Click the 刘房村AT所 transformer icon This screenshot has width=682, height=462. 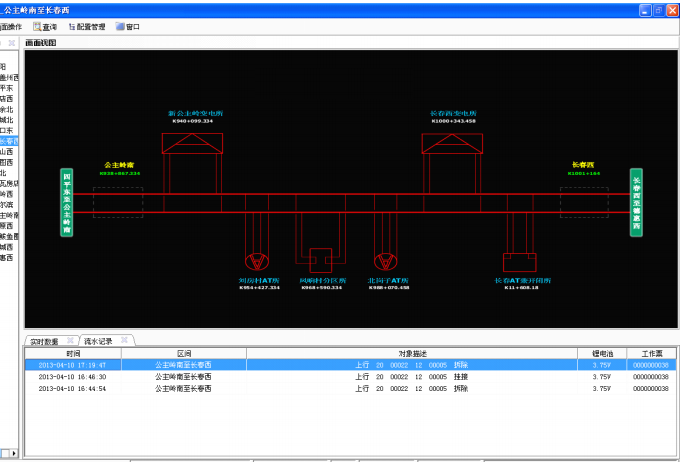(257, 262)
